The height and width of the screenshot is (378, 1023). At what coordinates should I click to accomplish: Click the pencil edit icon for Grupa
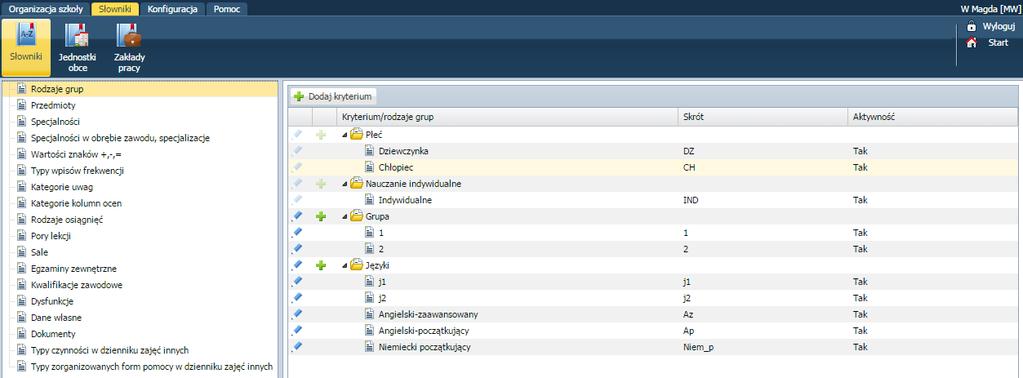298,215
